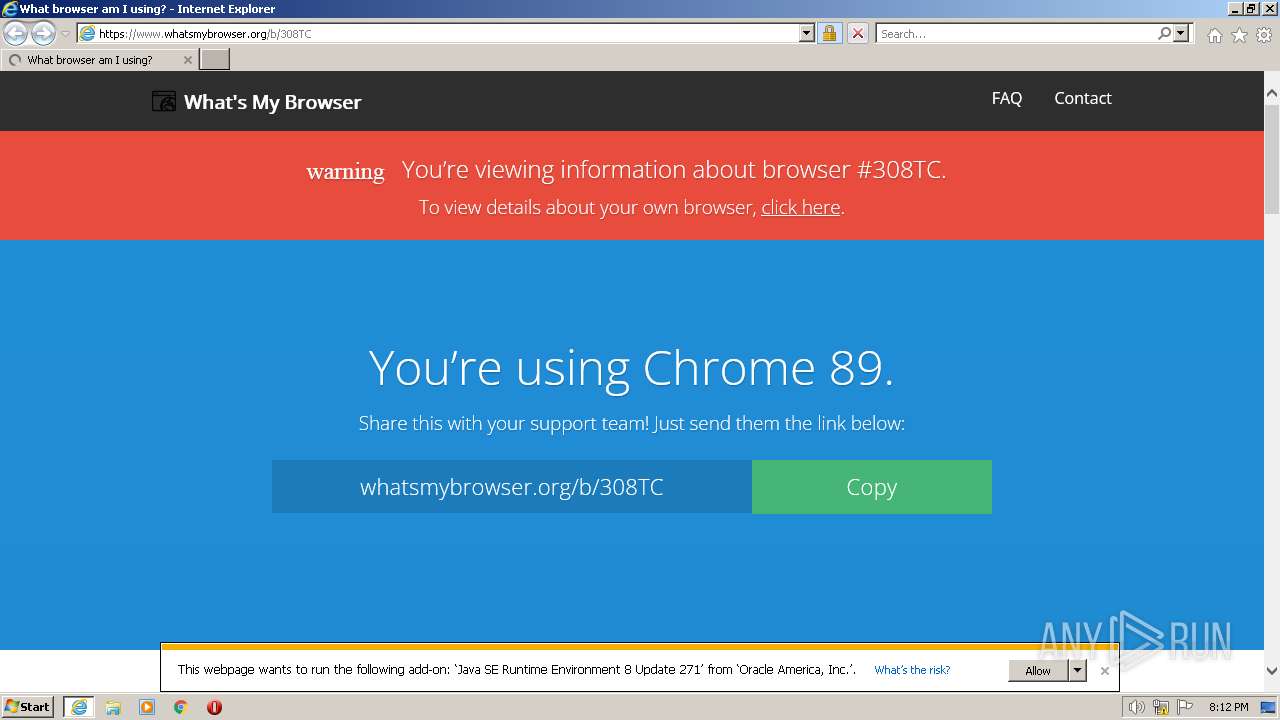Allow the Java add-on to run
This screenshot has width=1280, height=720.
click(1038, 671)
